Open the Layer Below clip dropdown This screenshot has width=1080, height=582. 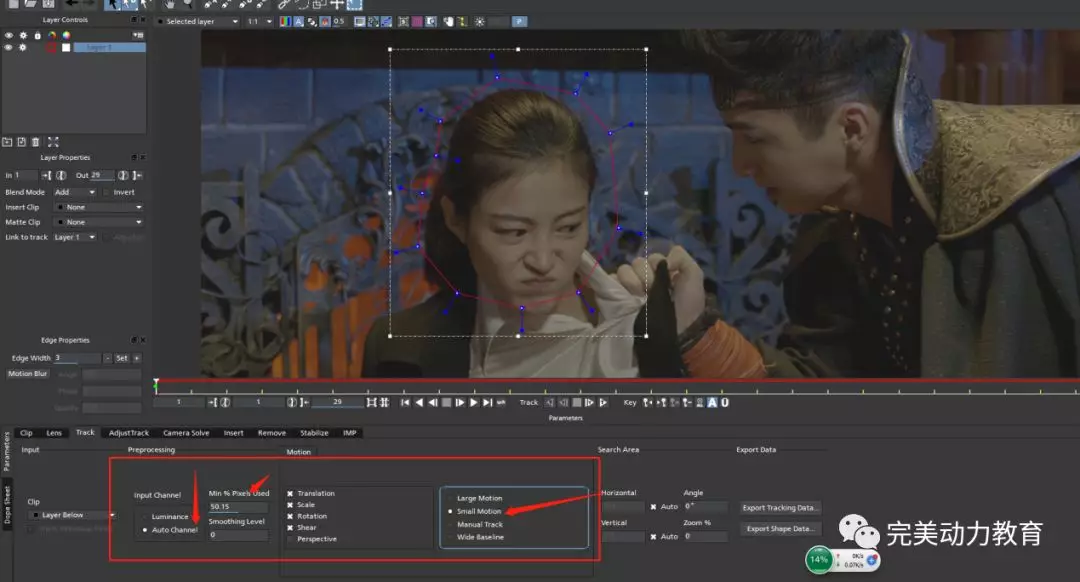point(72,515)
